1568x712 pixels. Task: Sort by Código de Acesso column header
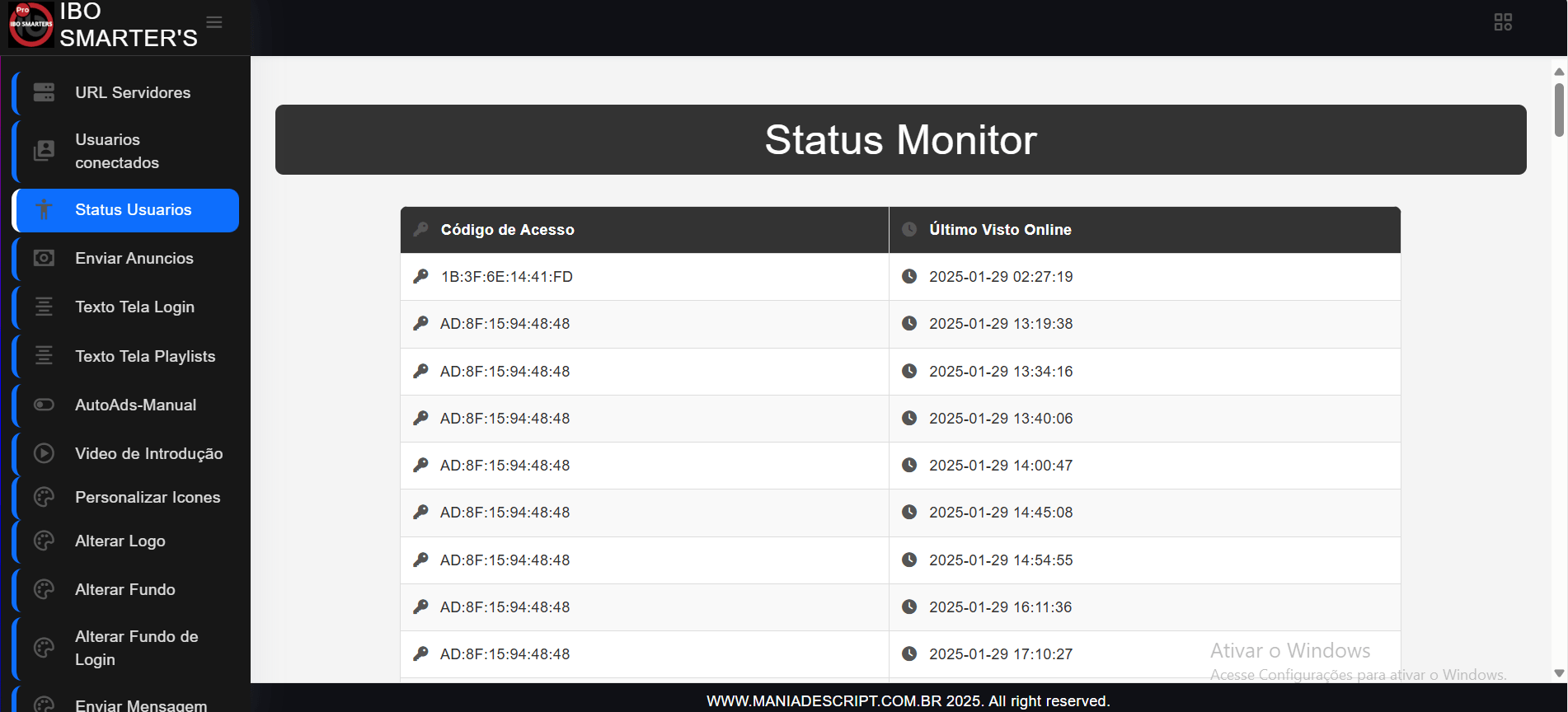tap(507, 230)
